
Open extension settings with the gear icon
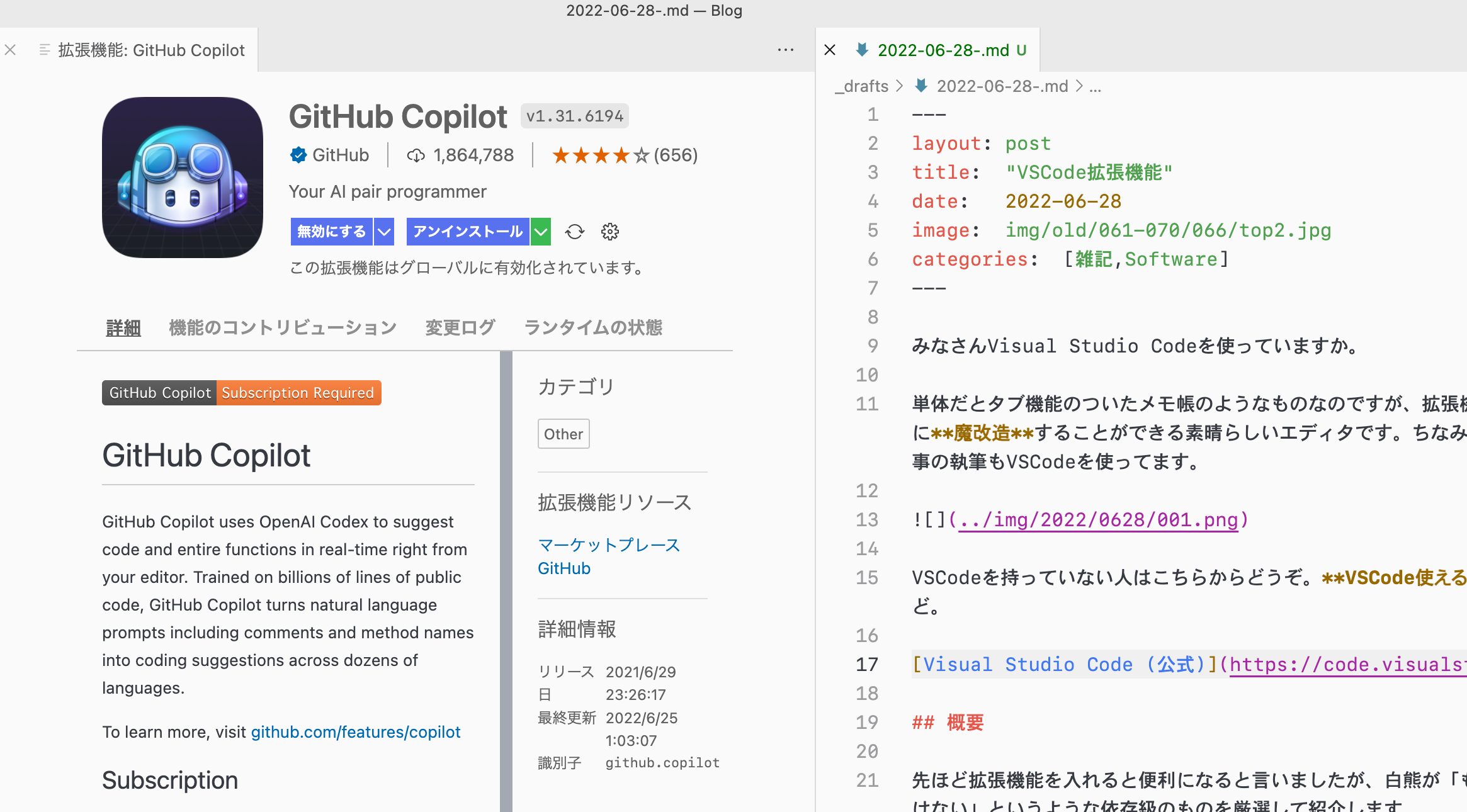pyautogui.click(x=609, y=232)
